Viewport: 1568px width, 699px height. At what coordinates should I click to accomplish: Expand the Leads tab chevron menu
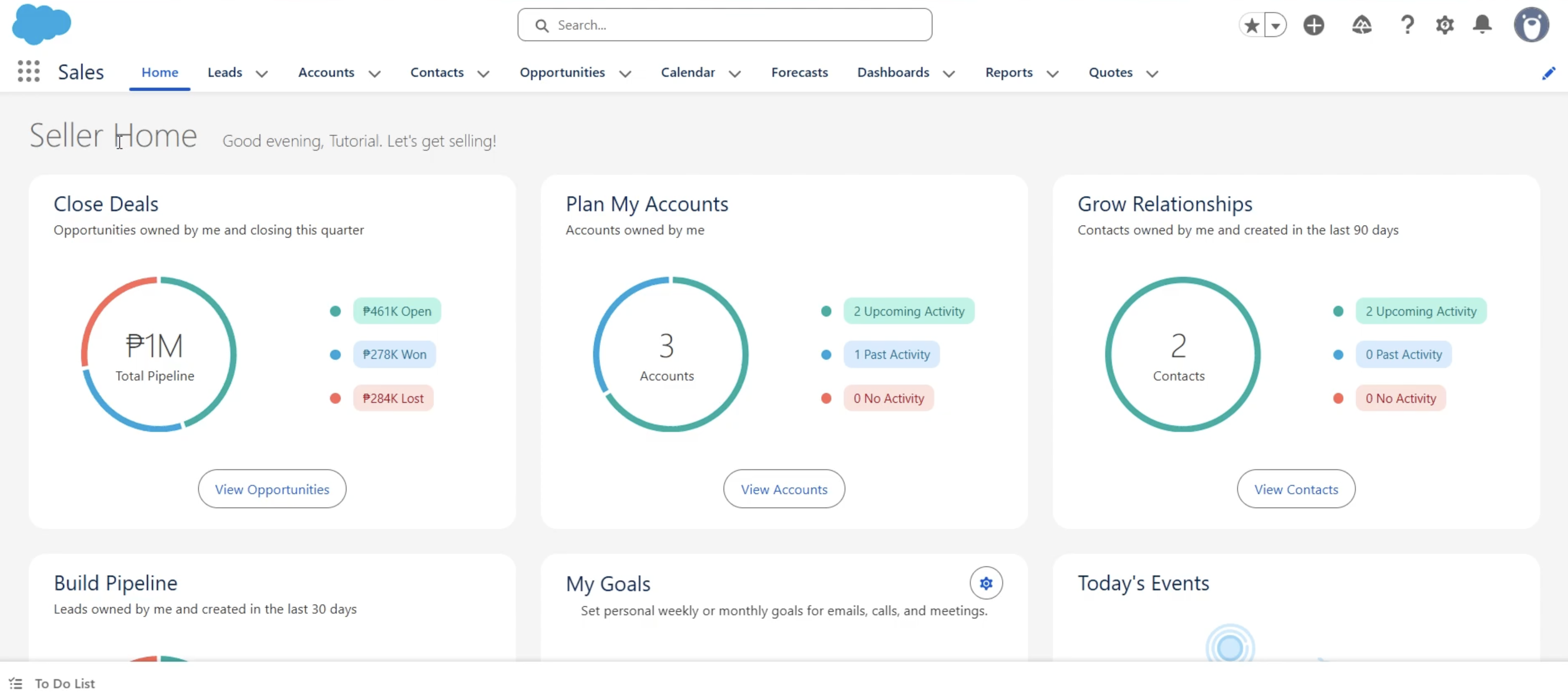click(x=262, y=74)
